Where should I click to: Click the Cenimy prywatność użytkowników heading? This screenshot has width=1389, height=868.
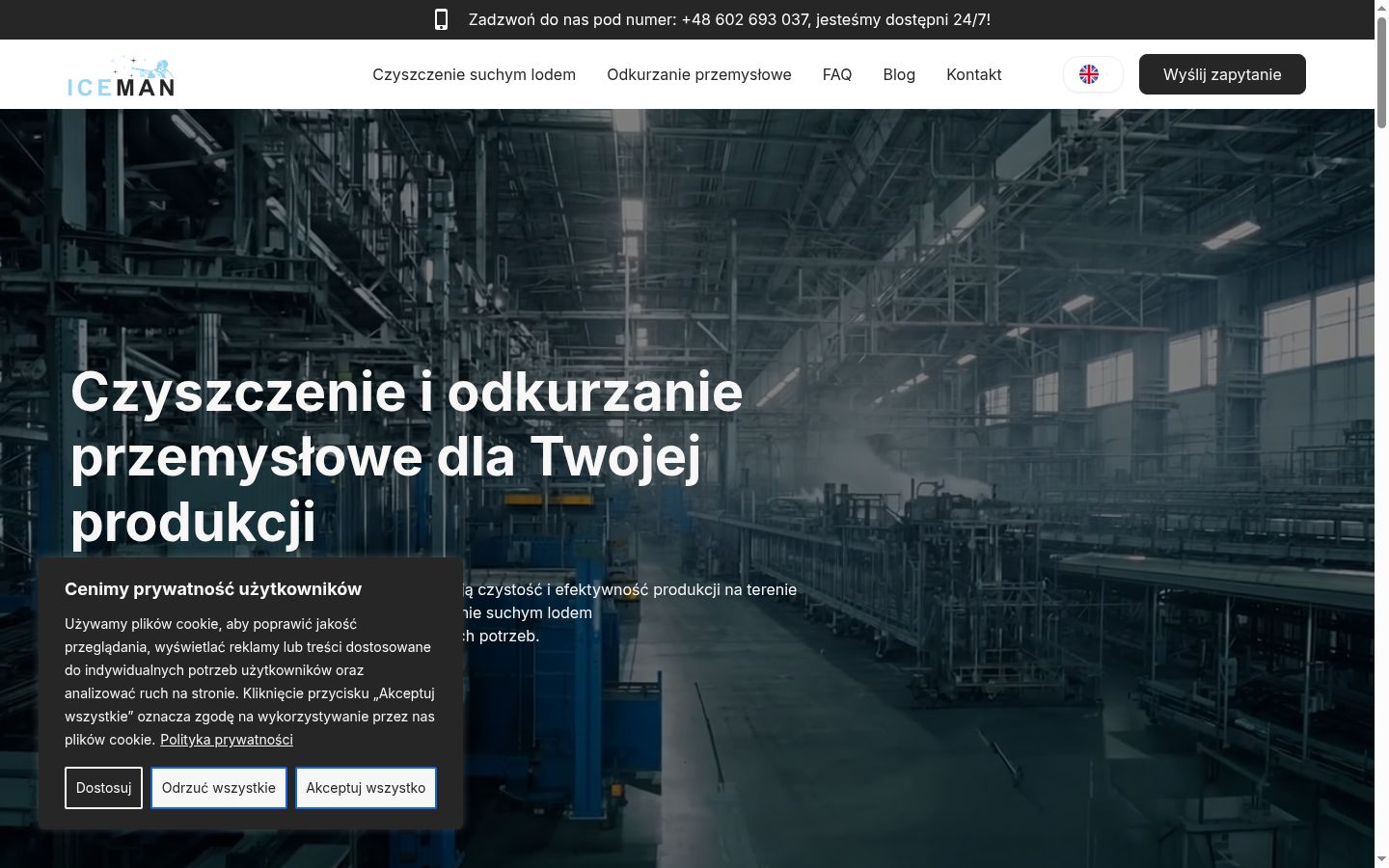[213, 589]
